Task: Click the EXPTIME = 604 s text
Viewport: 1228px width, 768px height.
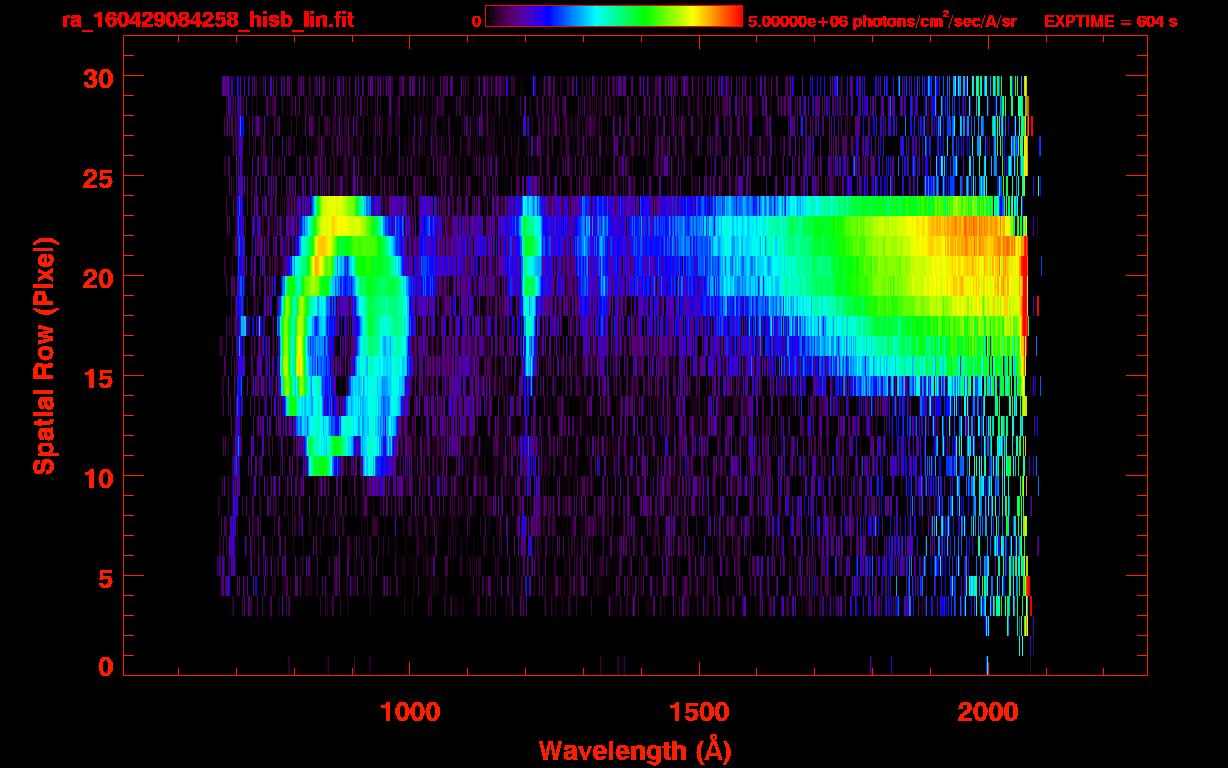Action: (1110, 21)
